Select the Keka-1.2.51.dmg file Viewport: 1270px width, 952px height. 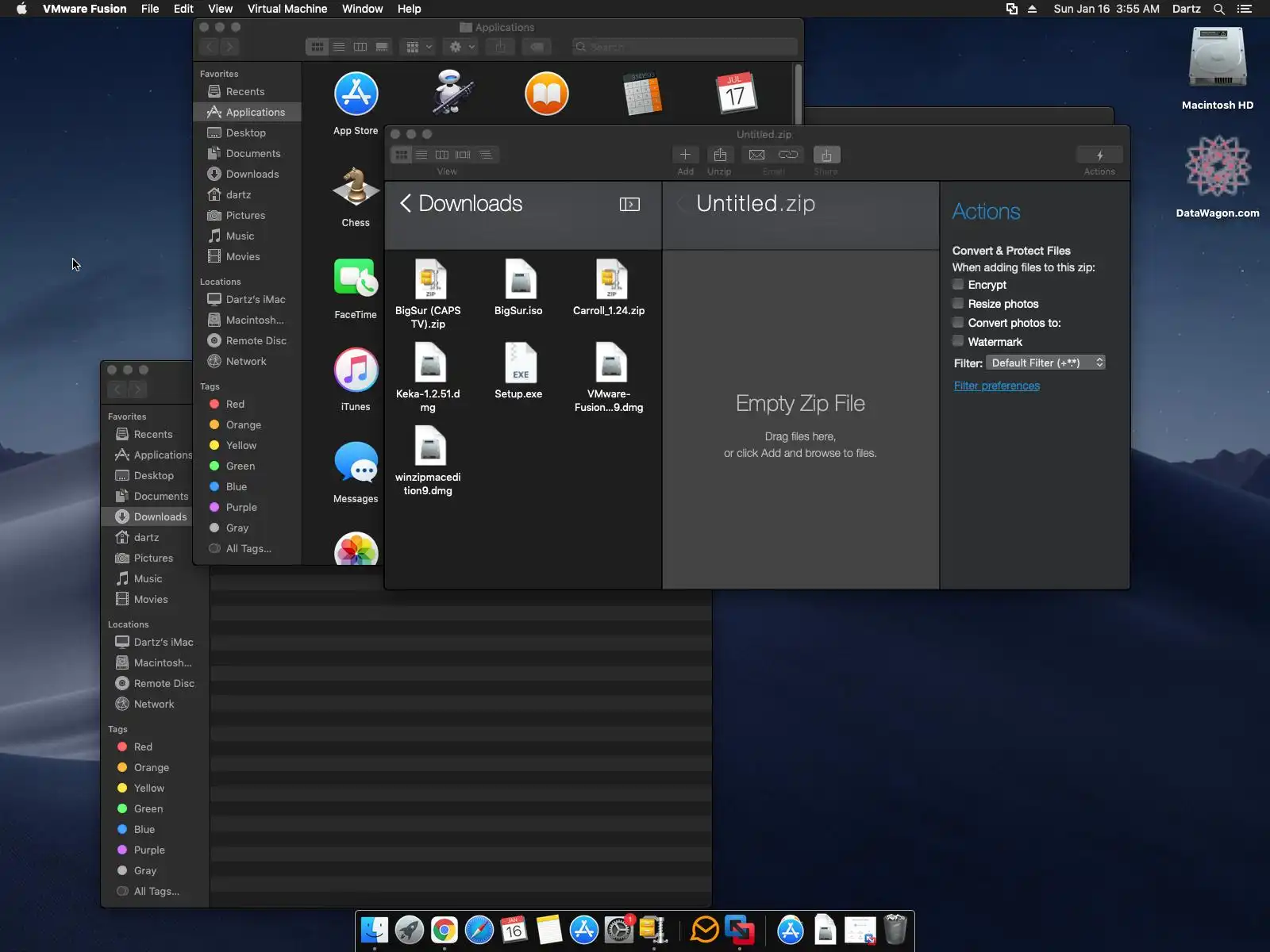(x=429, y=378)
